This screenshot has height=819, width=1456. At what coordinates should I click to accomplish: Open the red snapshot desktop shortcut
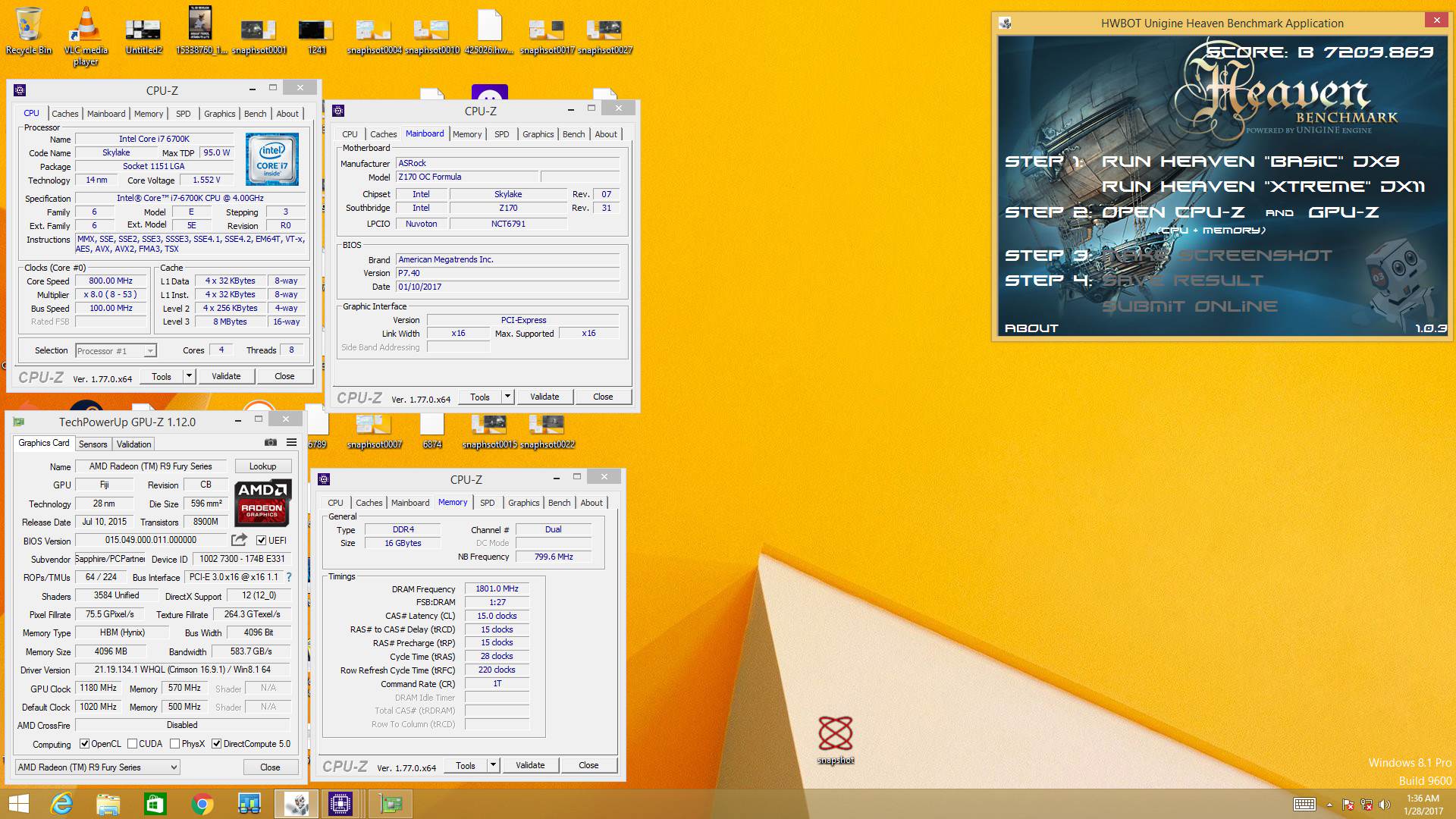(x=836, y=740)
